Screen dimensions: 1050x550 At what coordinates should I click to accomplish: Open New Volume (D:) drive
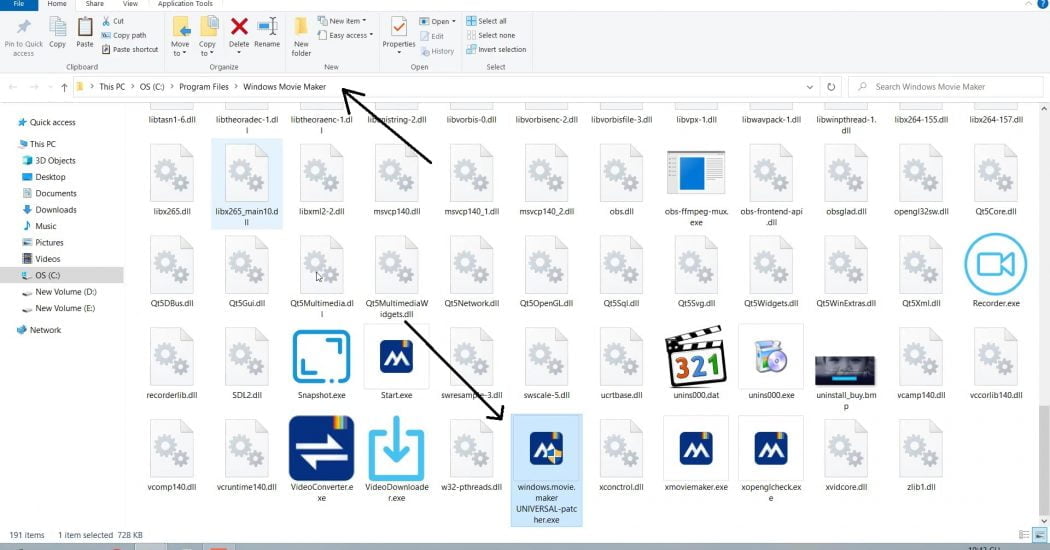click(66, 291)
